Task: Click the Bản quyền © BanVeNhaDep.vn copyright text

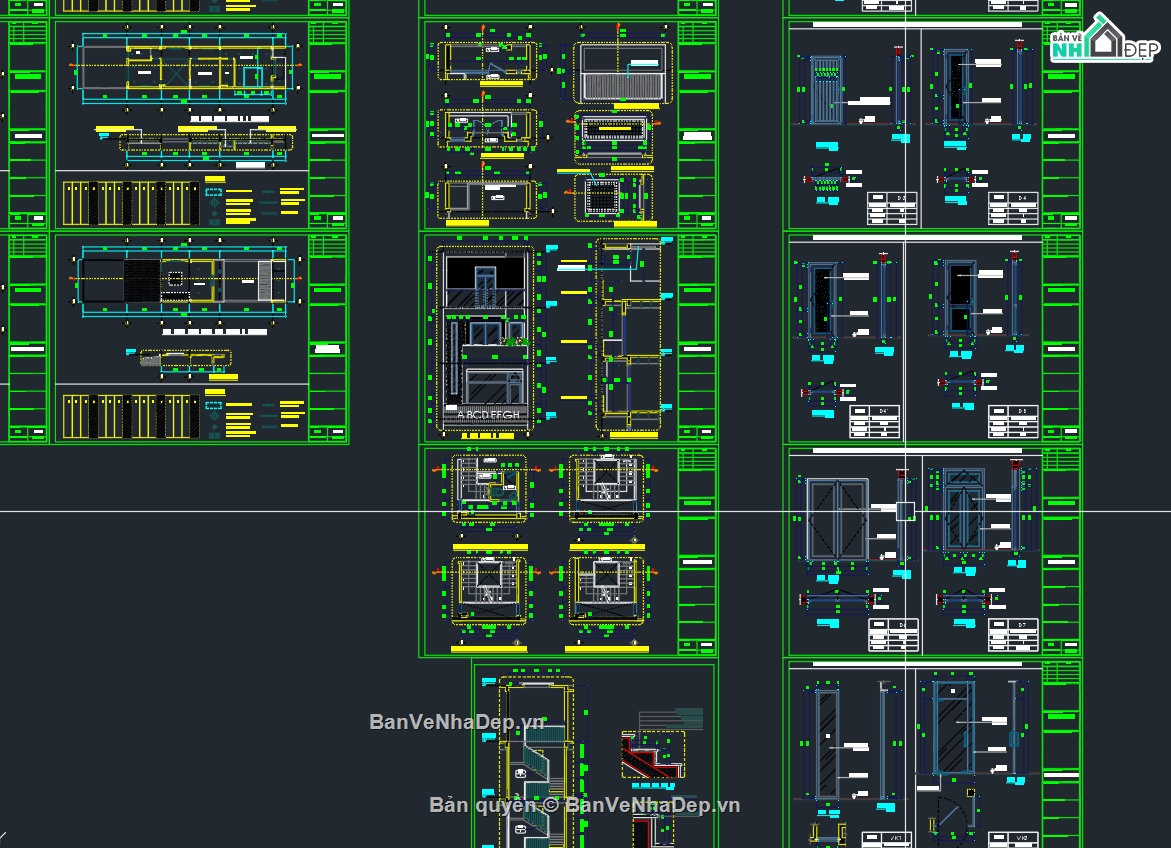Action: (x=584, y=805)
